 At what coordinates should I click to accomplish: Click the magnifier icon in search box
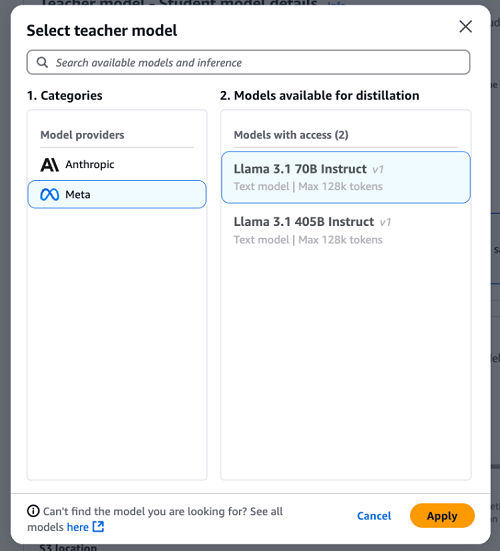(43, 63)
